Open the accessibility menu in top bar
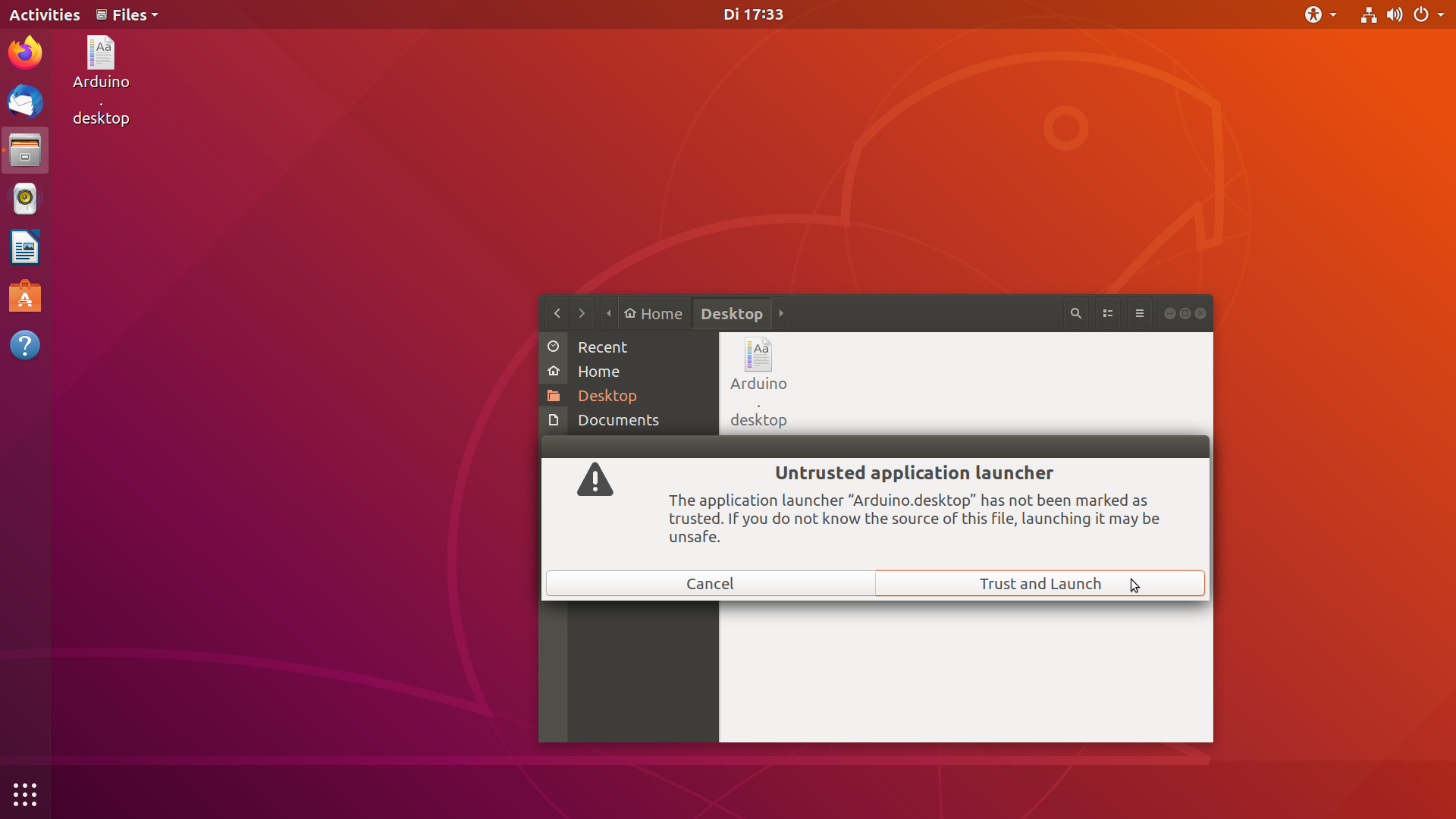The image size is (1456, 819). pos(1320,14)
